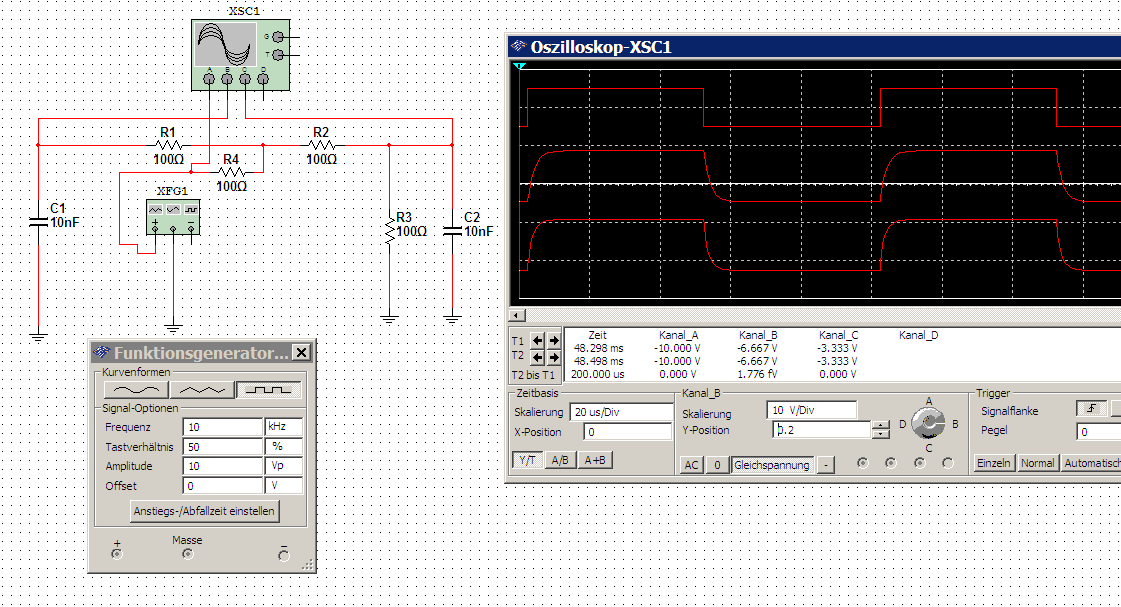Move cursor T2 right with arrow

point(553,356)
